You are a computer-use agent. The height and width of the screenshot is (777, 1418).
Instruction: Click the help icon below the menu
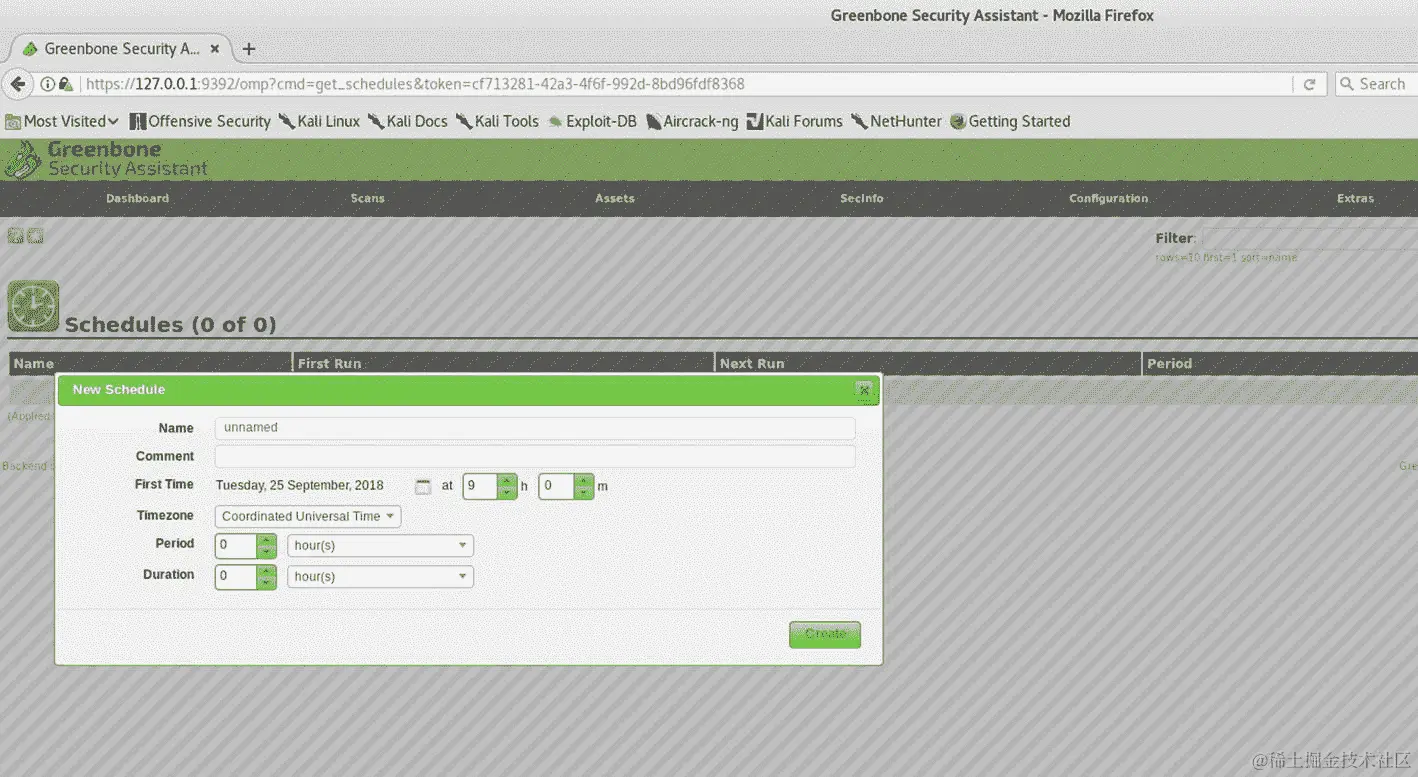click(x=15, y=236)
